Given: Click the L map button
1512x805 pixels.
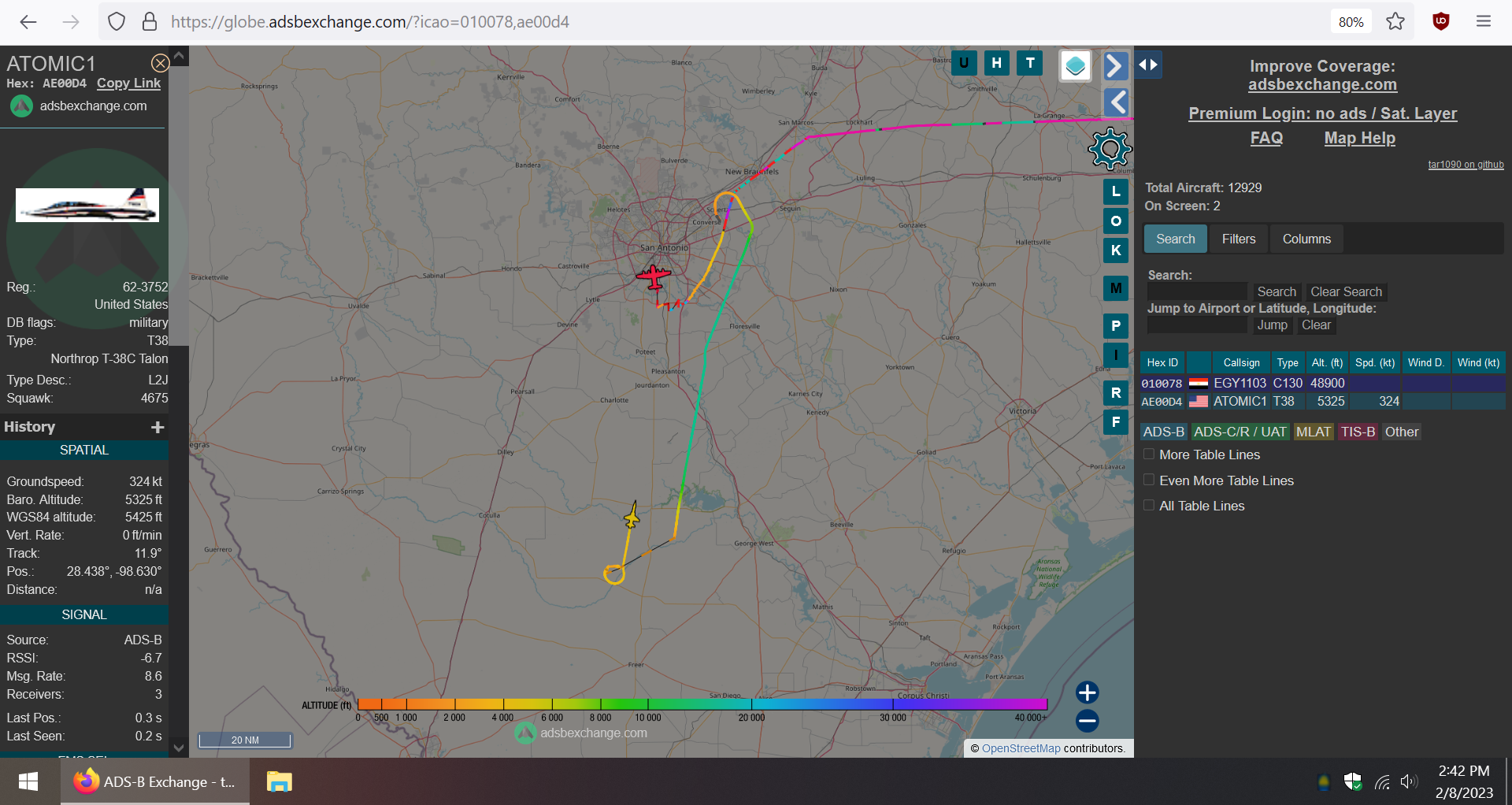Looking at the screenshot, I should tap(1116, 191).
